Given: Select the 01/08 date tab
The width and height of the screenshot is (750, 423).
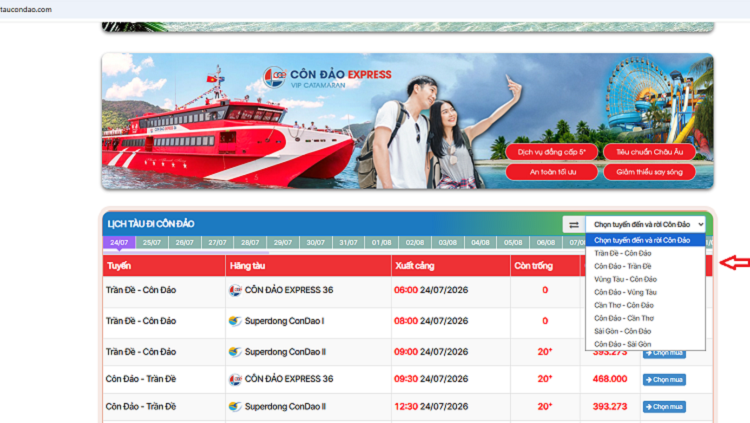Looking at the screenshot, I should (382, 243).
